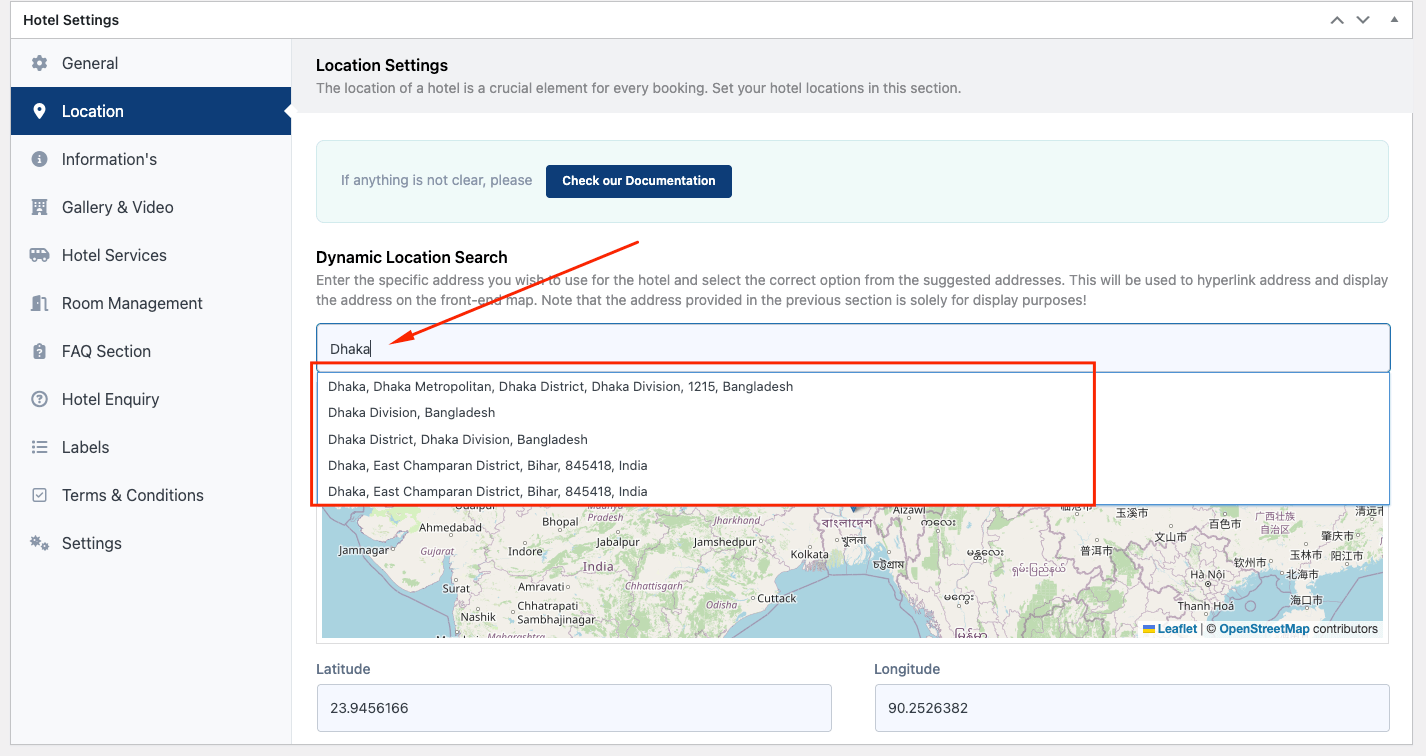Choose the Dhaka Division, Bangladesh suggestion
Image resolution: width=1426 pixels, height=756 pixels.
(x=411, y=412)
